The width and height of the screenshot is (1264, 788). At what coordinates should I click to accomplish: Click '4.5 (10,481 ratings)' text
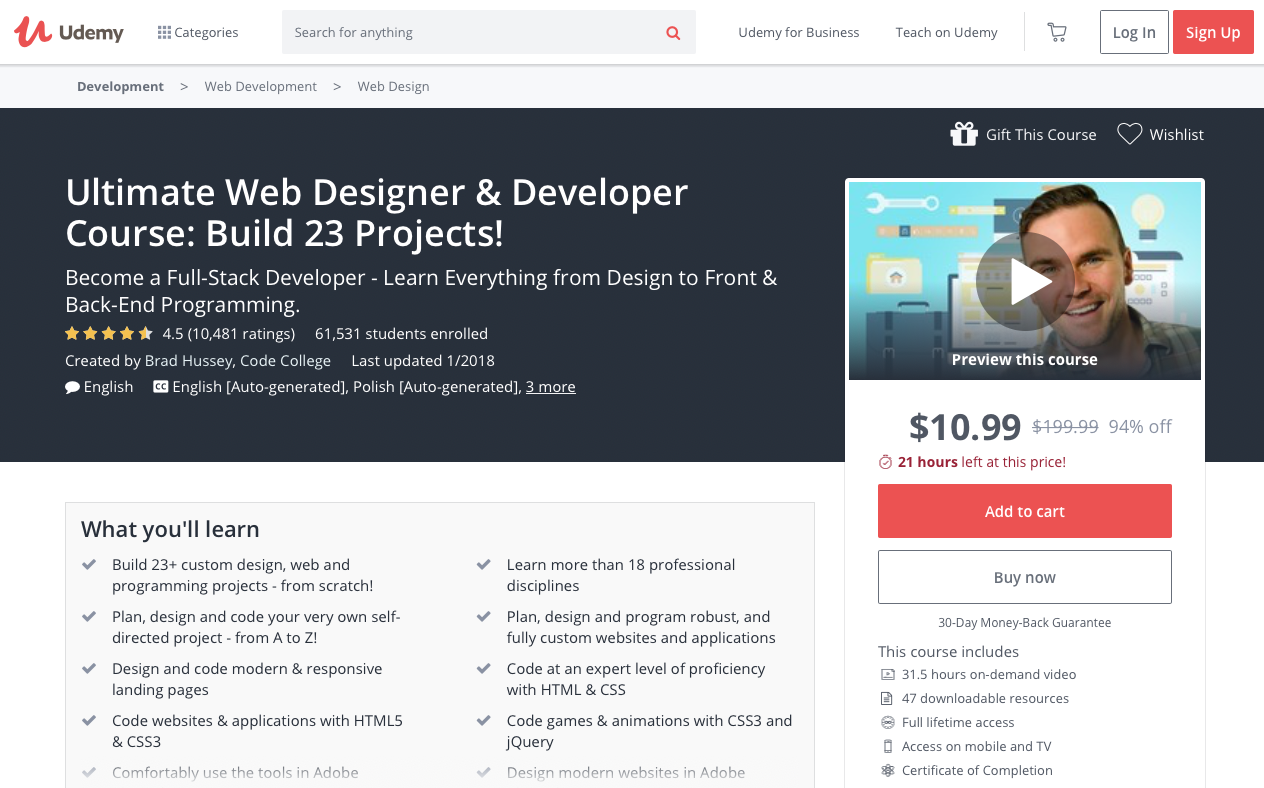229,333
